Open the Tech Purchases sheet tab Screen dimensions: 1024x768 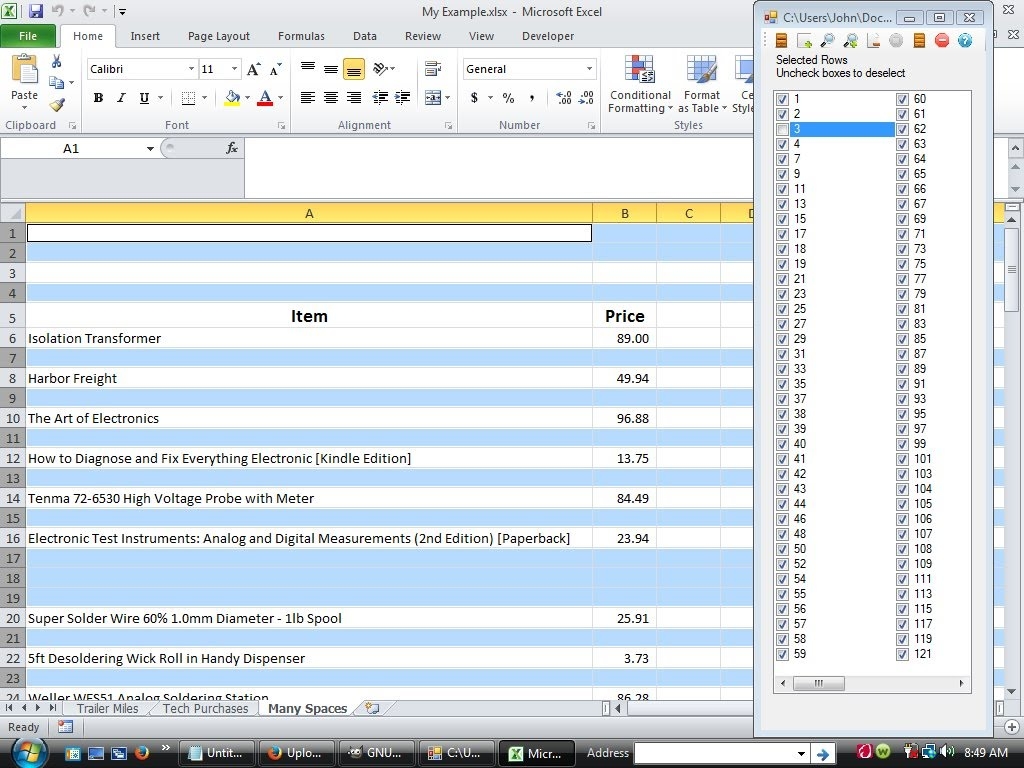click(x=206, y=709)
